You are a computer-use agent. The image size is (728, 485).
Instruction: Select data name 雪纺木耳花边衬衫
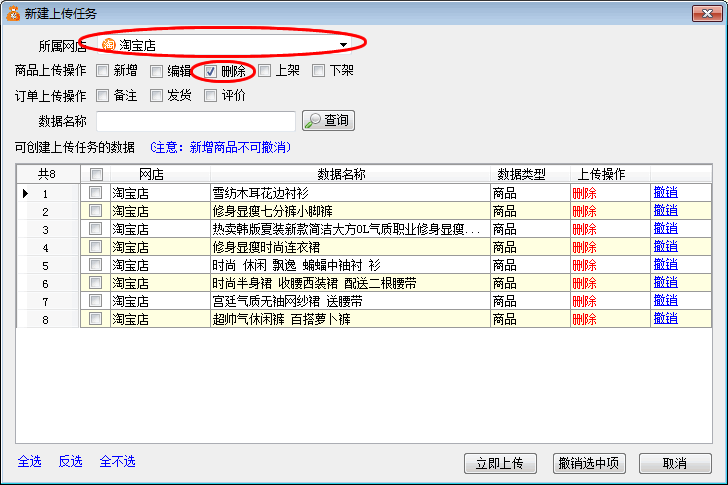[x=260, y=193]
